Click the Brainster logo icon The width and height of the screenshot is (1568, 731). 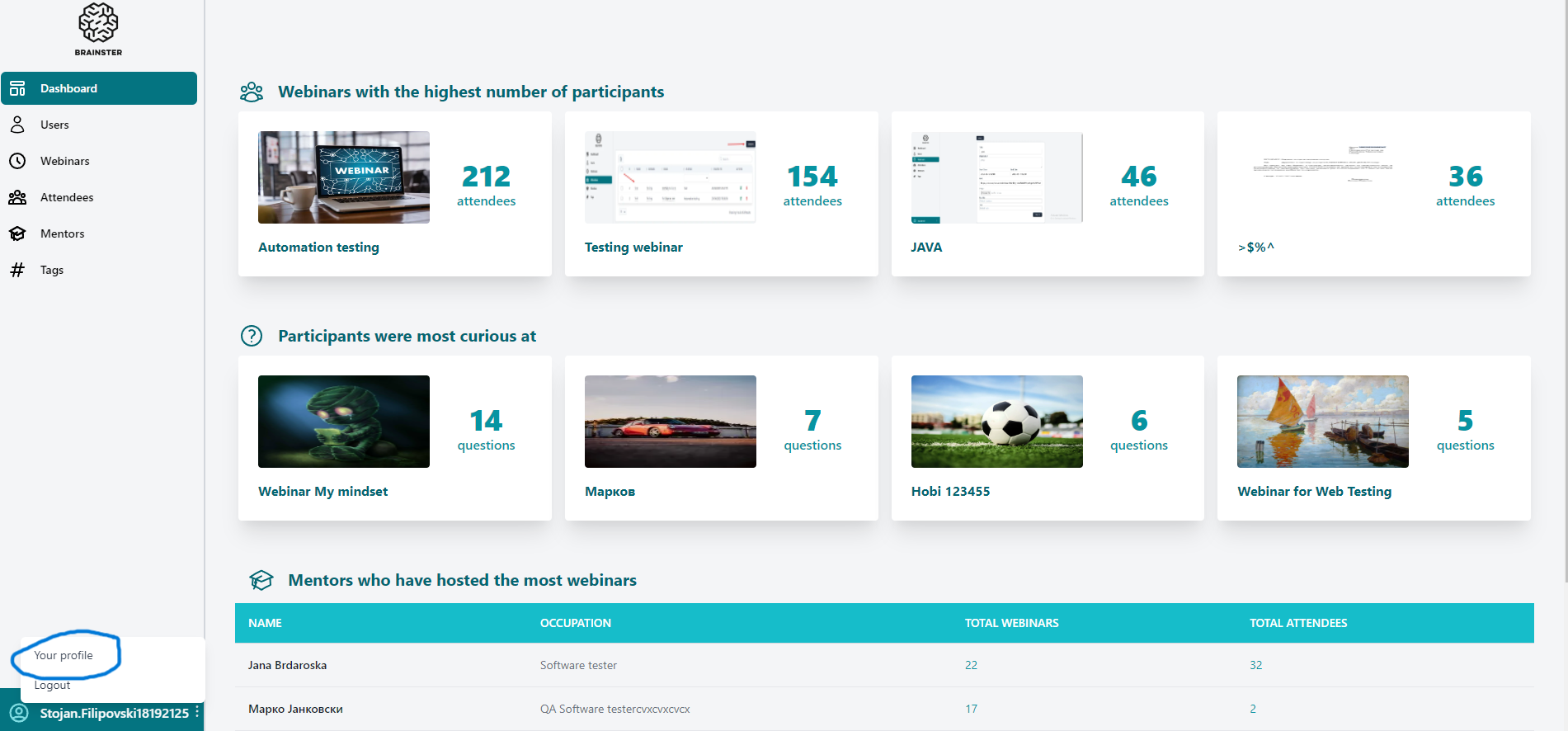tap(98, 23)
